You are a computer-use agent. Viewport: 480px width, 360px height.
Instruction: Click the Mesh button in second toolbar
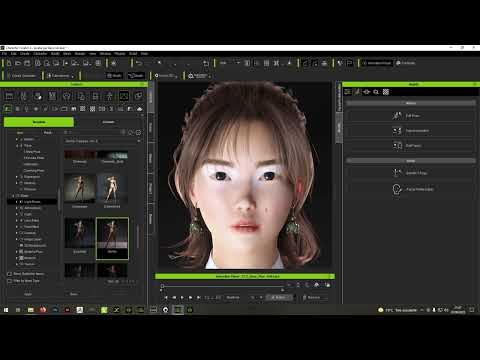(x=114, y=76)
